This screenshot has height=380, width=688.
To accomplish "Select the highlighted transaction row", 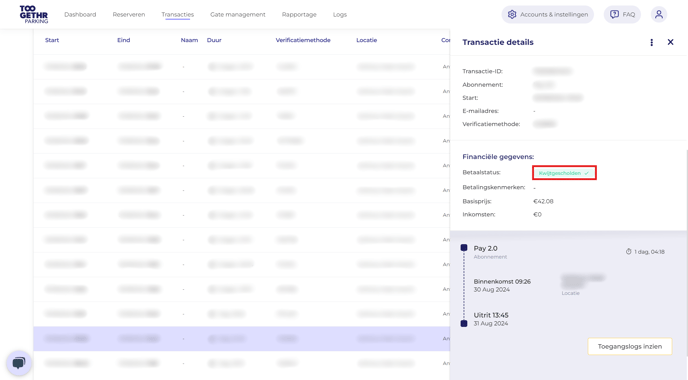I will click(242, 338).
